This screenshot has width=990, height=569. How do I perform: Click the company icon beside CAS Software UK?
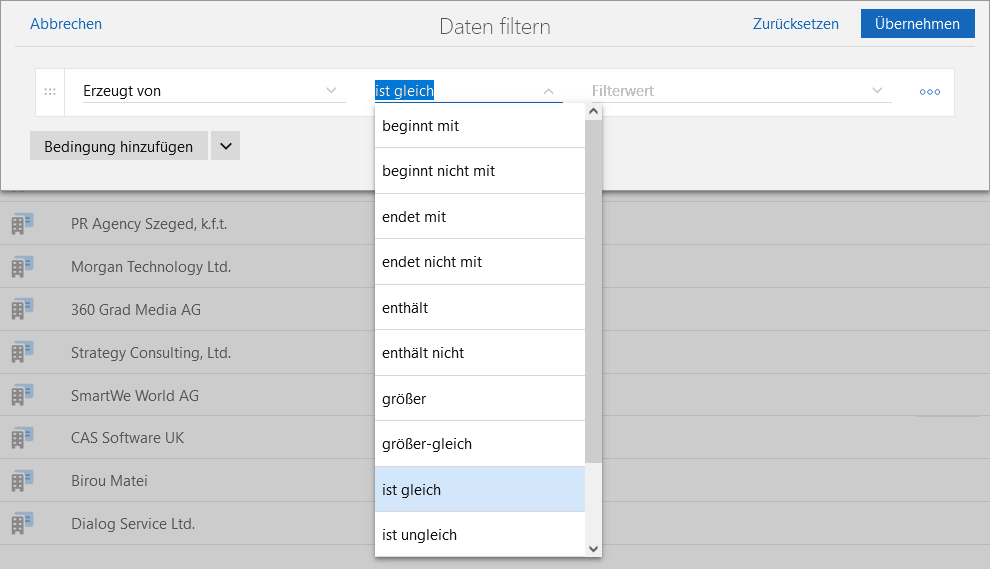pyautogui.click(x=22, y=438)
